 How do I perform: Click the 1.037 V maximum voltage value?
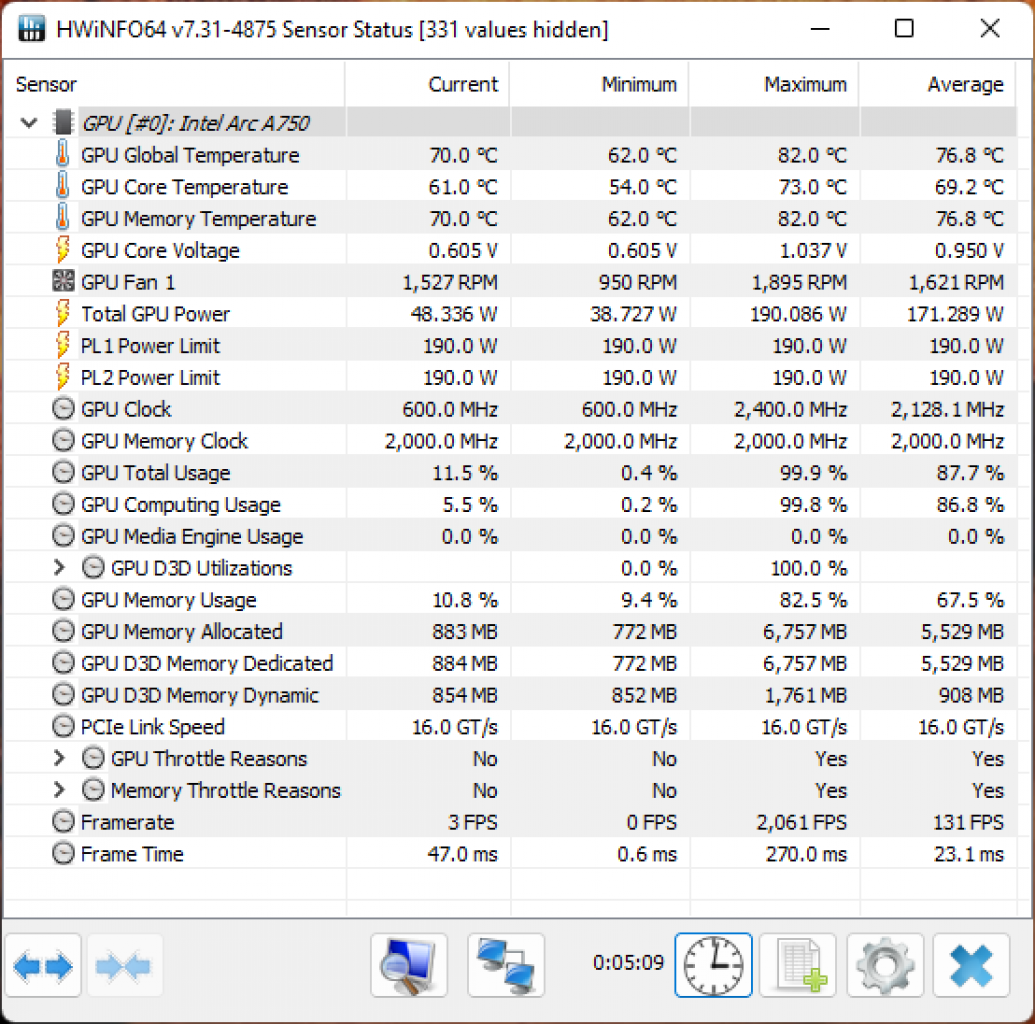click(x=813, y=250)
